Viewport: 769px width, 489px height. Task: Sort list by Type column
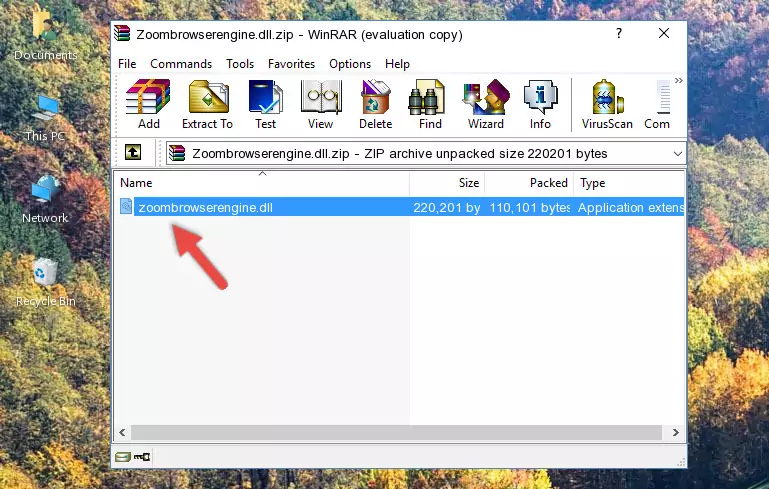(x=629, y=183)
